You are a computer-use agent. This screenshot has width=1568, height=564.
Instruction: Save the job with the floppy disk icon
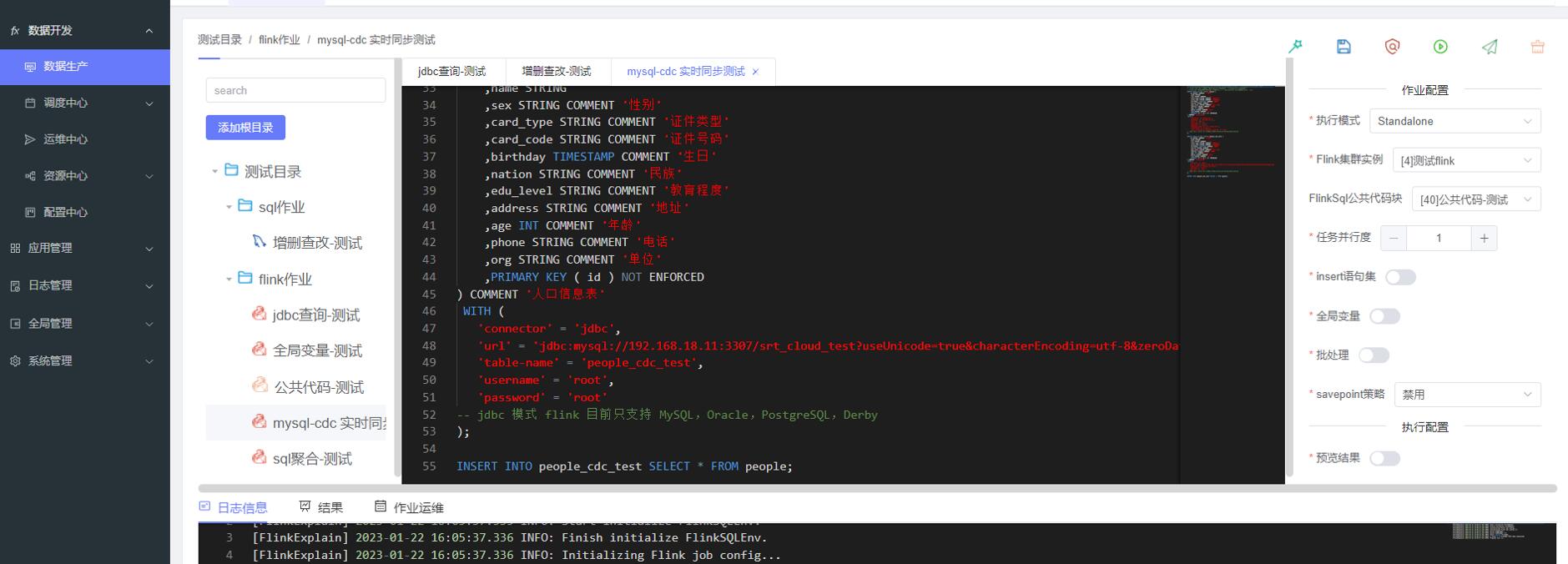(1344, 47)
